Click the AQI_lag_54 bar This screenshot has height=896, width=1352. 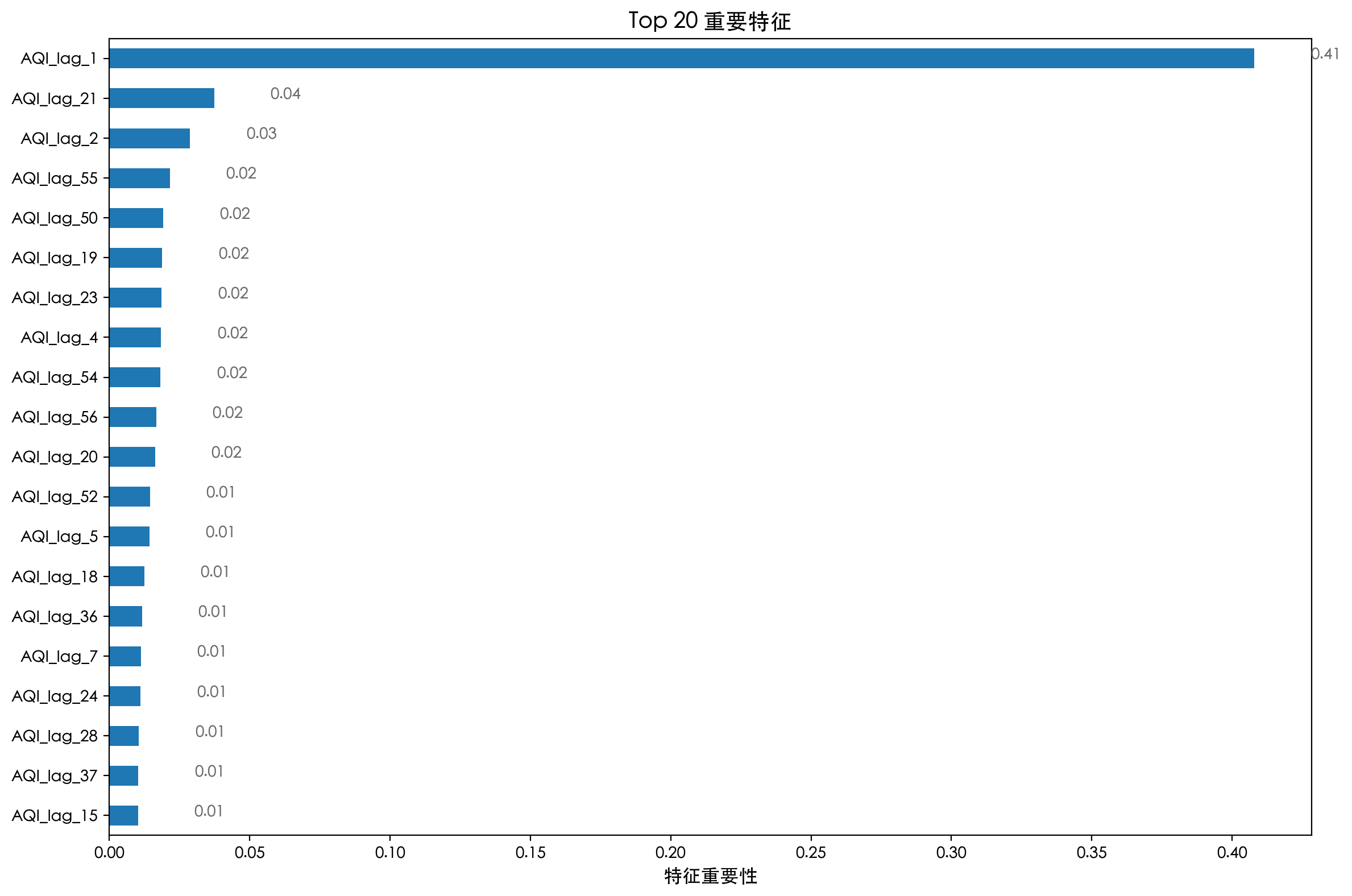[135, 377]
